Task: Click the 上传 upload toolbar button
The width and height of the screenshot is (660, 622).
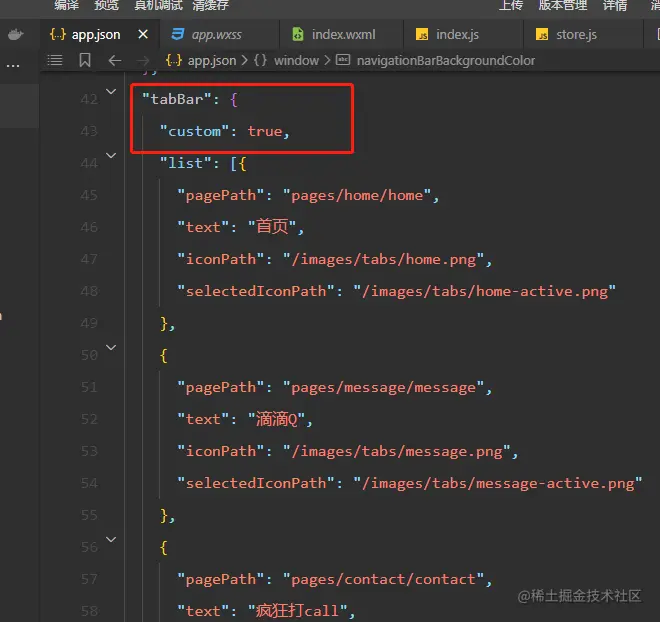Action: 511,5
